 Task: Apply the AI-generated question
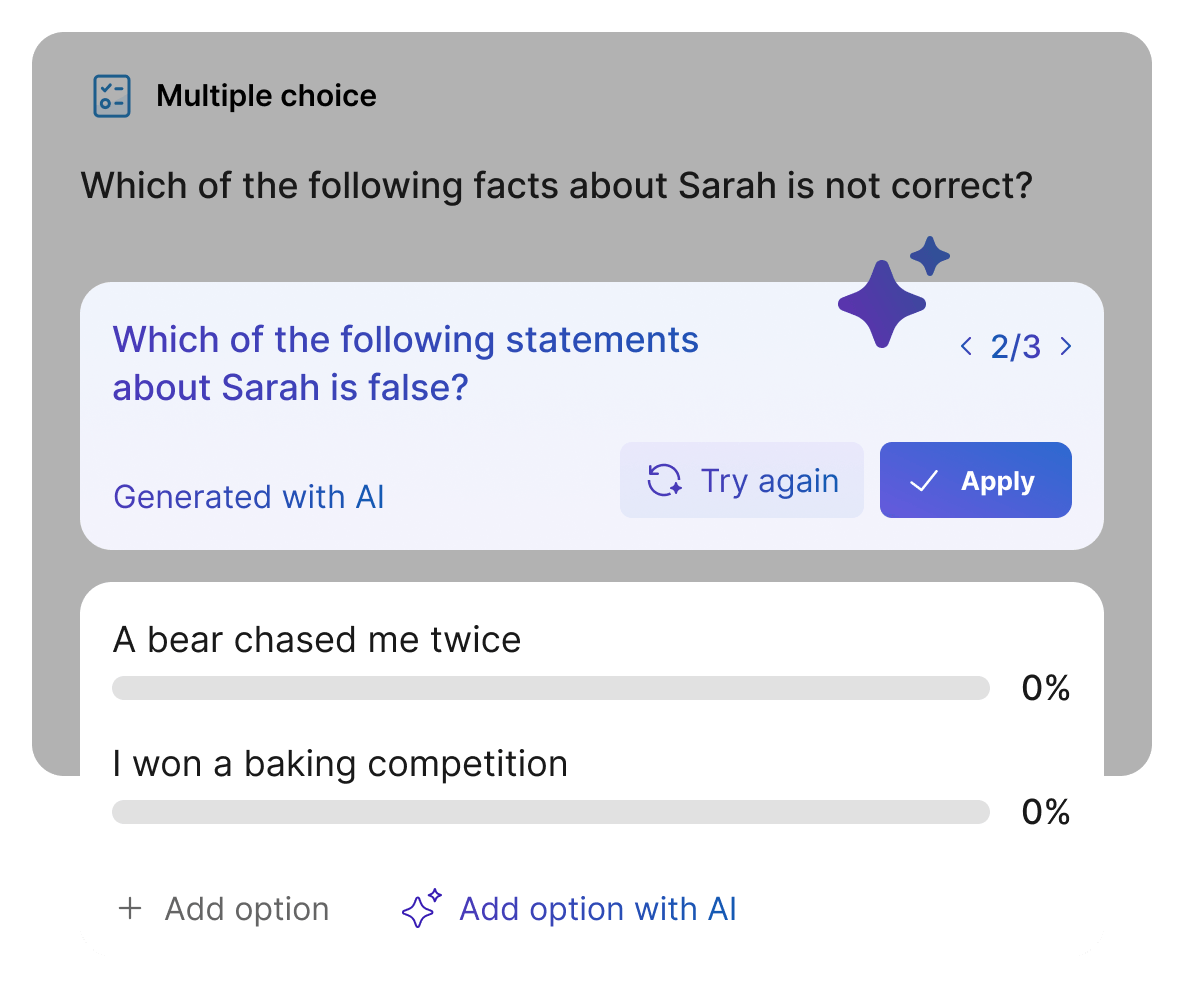(975, 481)
